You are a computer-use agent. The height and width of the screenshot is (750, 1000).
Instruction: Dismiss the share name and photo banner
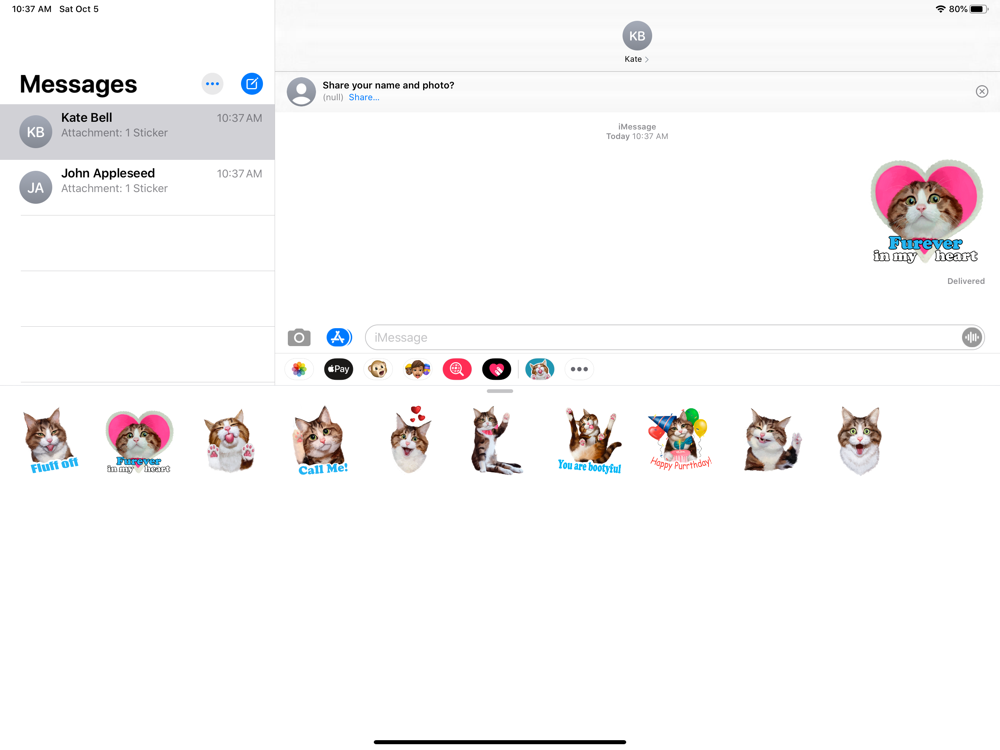[982, 92]
